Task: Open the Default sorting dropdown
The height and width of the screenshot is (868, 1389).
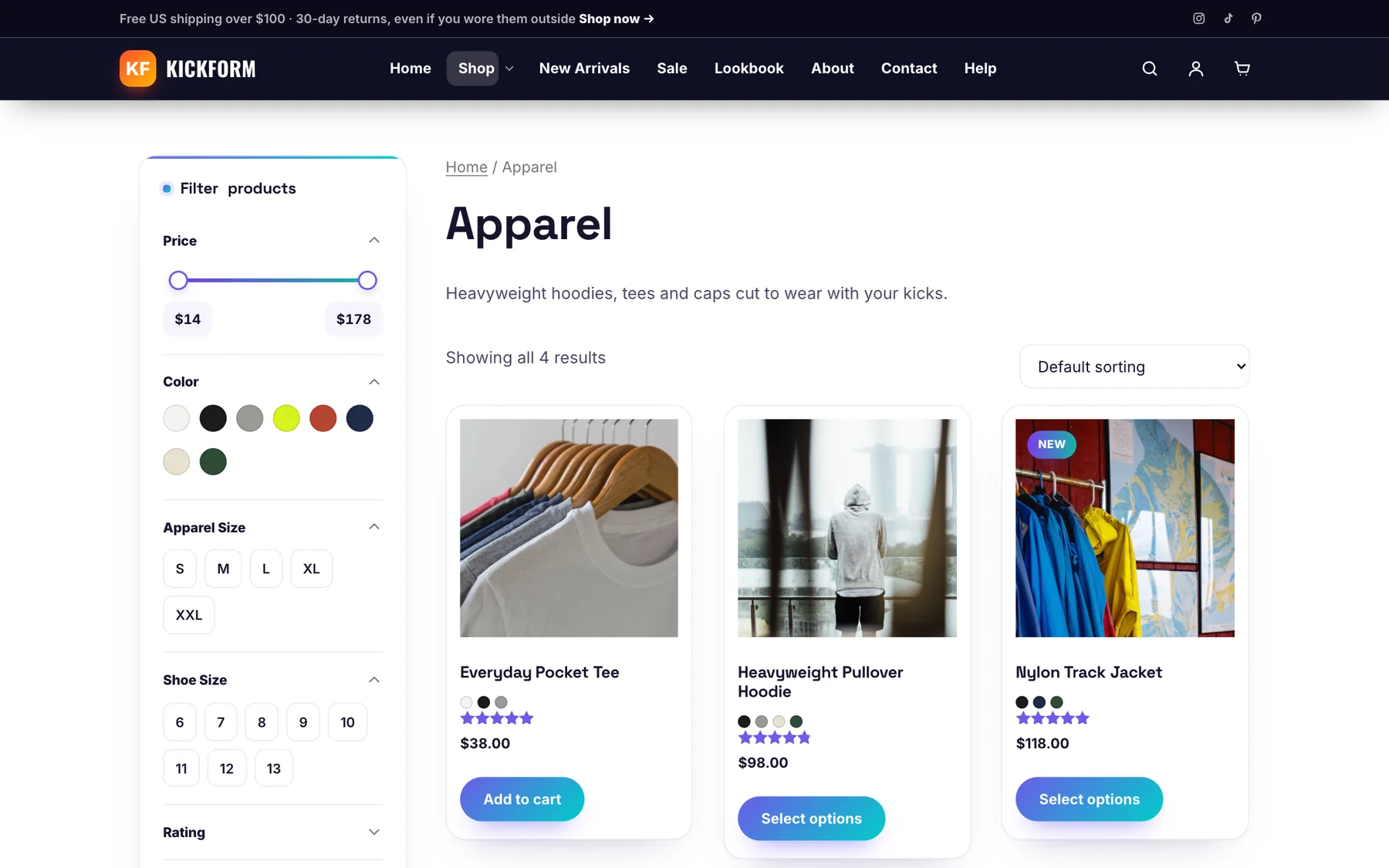Action: (1134, 366)
